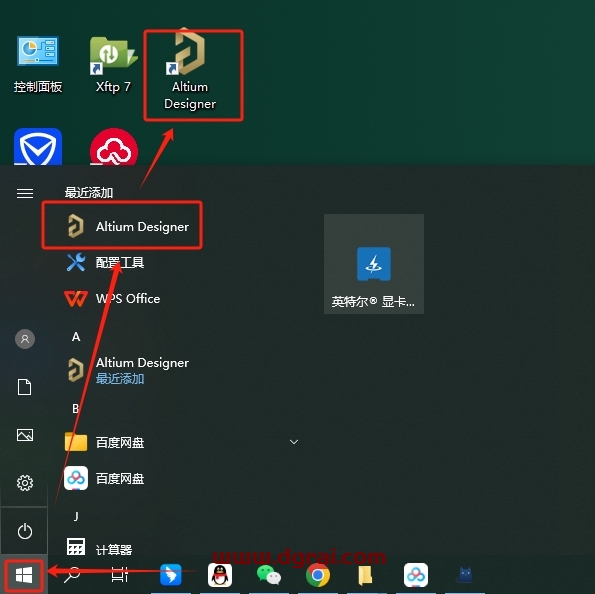The image size is (595, 594).
Task: Open 配置工具 in recently added list
Action: 105,263
